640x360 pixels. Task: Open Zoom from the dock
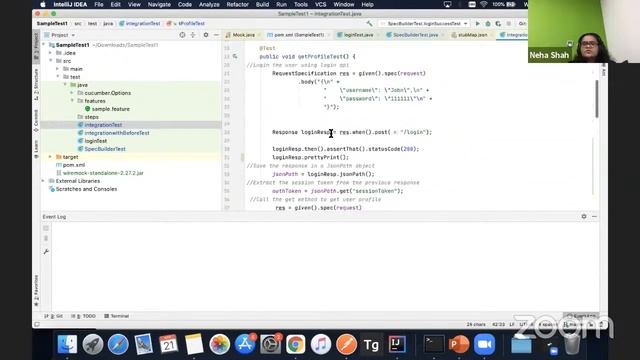[484, 344]
